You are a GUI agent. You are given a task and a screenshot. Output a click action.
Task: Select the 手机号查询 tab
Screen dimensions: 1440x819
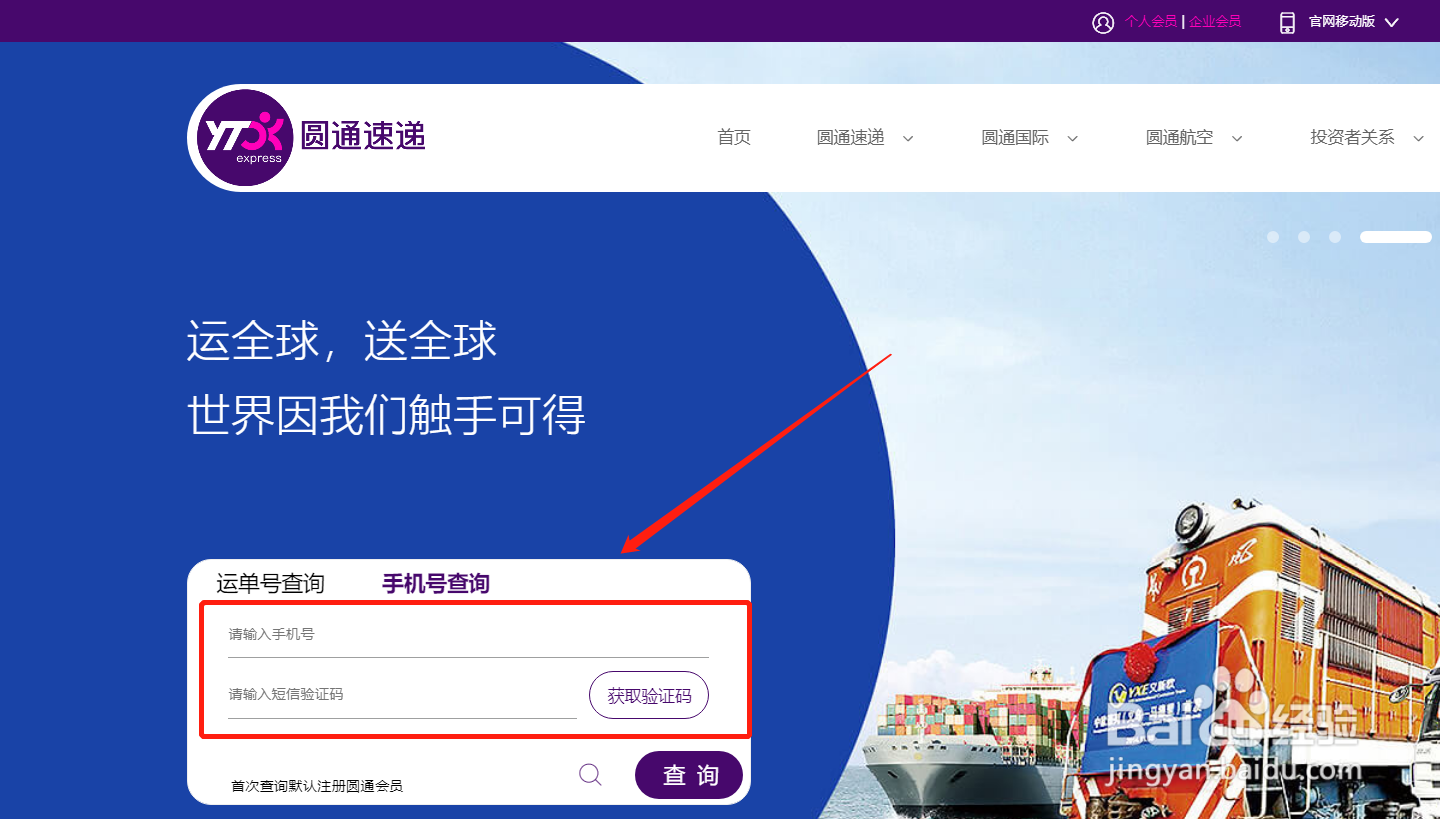436,583
